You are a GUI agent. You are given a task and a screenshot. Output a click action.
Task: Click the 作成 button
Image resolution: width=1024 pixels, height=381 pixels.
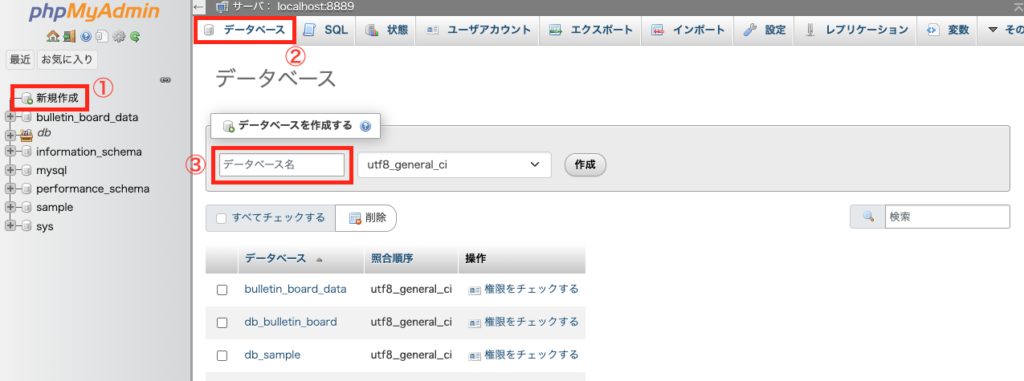pyautogui.click(x=585, y=165)
